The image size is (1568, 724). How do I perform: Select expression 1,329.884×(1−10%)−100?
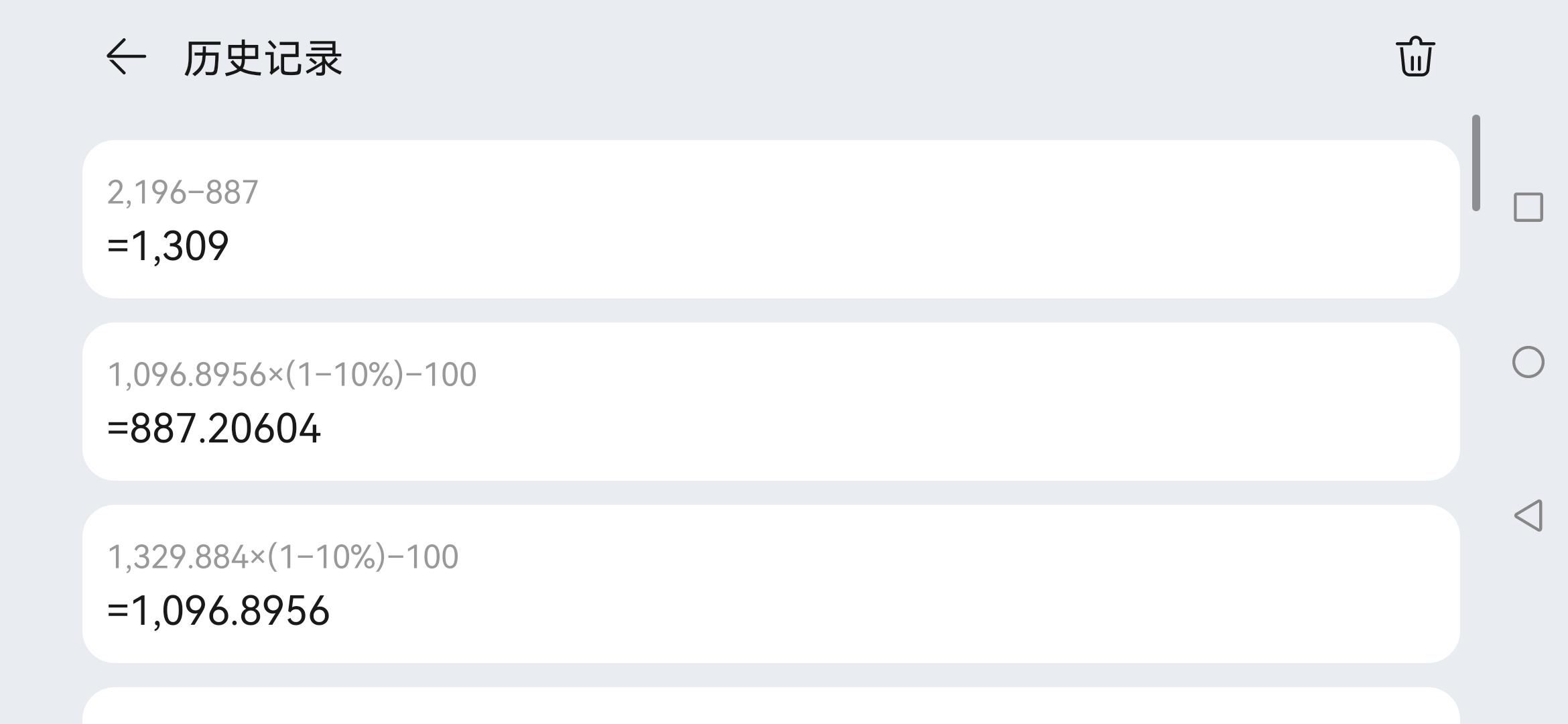(283, 557)
